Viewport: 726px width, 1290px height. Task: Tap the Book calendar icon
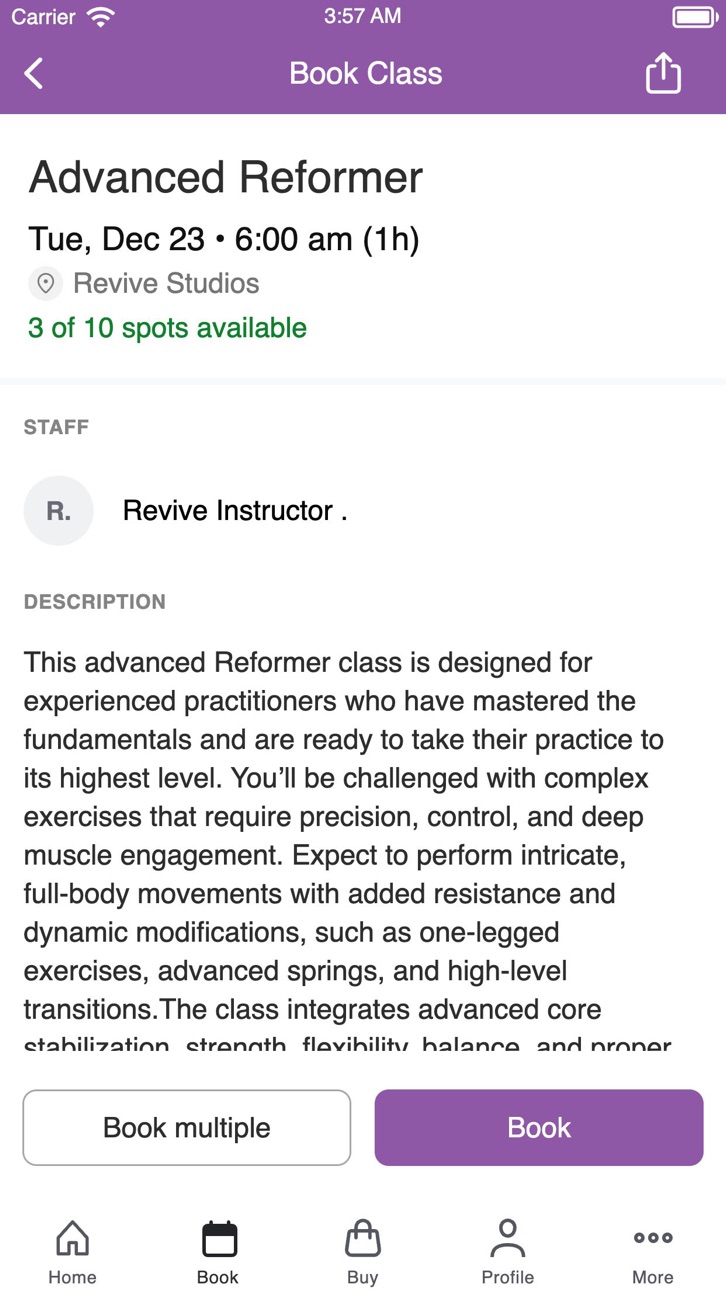[219, 1238]
